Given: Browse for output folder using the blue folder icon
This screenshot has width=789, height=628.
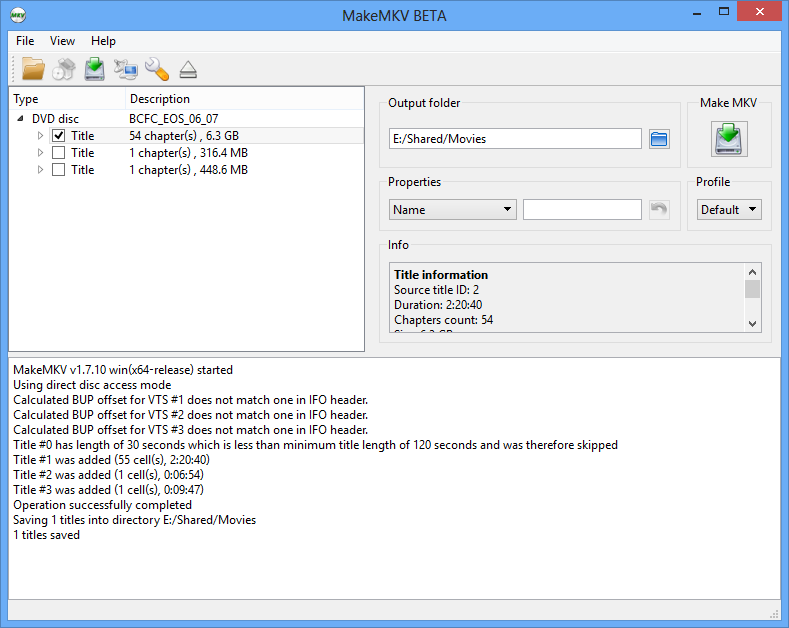Looking at the screenshot, I should coord(659,139).
